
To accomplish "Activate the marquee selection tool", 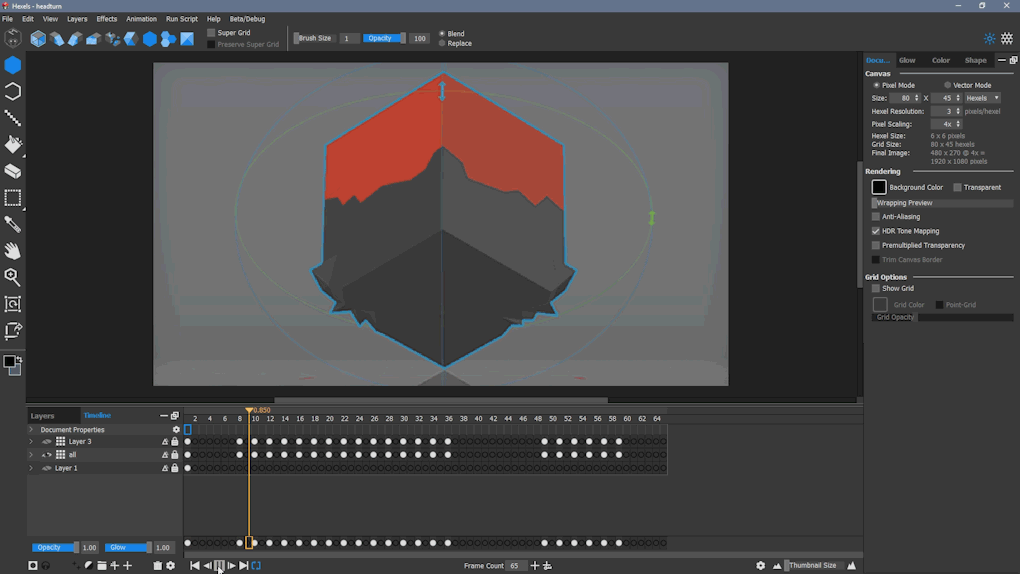I will 13,198.
